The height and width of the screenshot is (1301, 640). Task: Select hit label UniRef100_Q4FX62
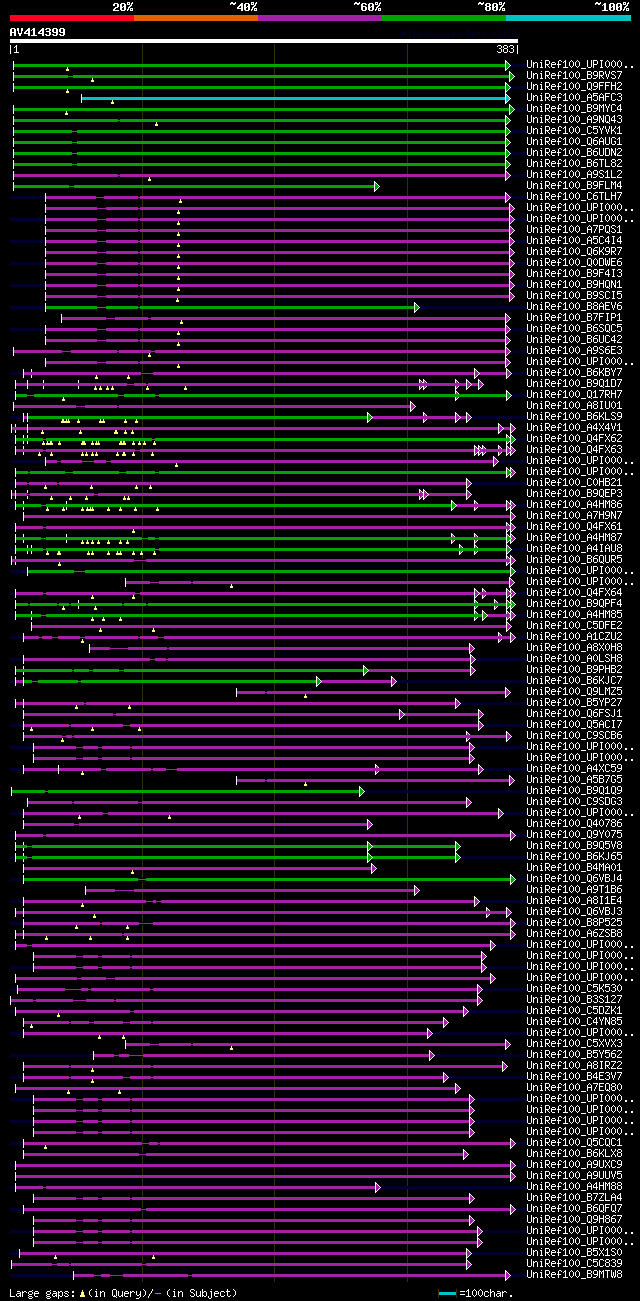[x=574, y=438]
